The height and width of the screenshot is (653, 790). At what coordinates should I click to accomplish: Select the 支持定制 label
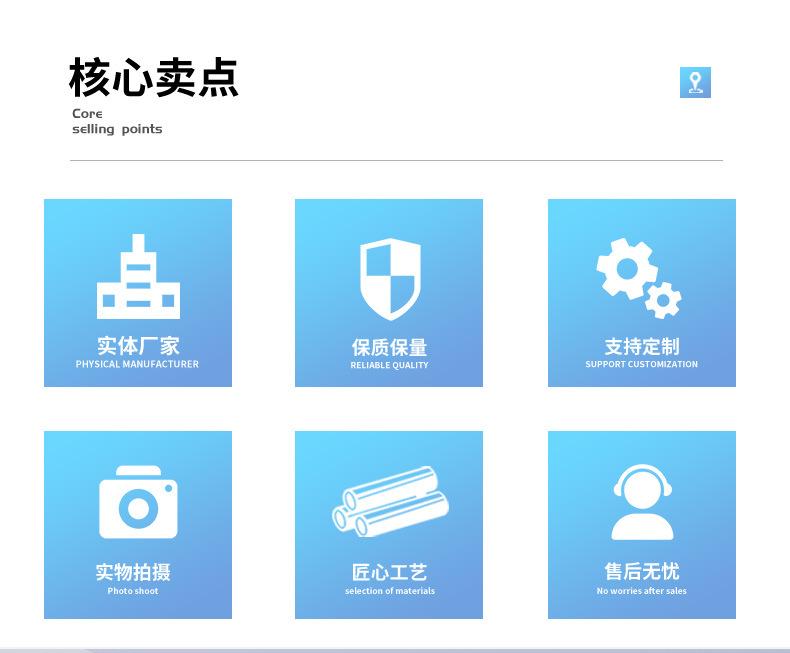[x=642, y=346]
